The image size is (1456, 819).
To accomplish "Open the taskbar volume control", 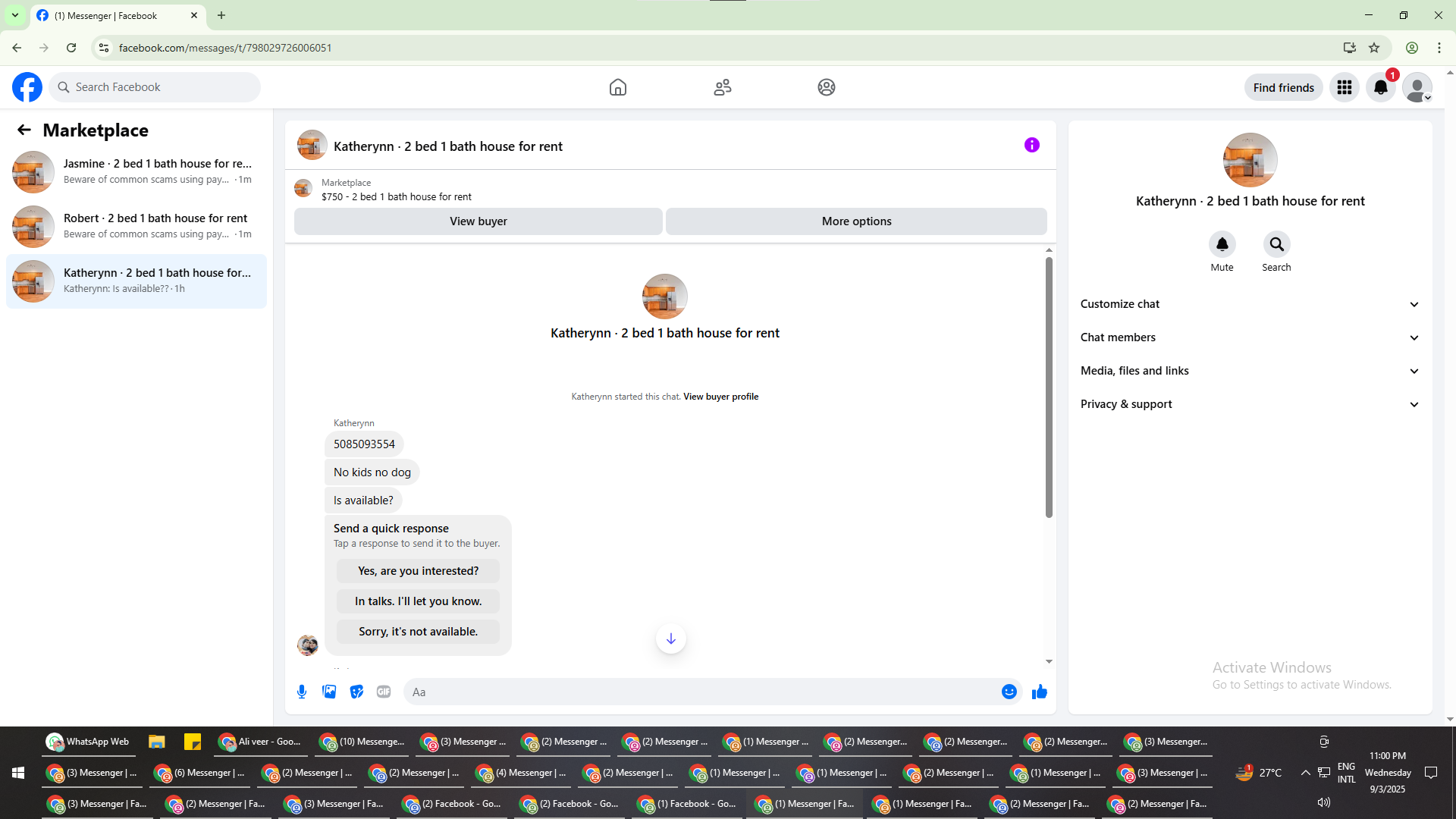I will click(x=1324, y=802).
